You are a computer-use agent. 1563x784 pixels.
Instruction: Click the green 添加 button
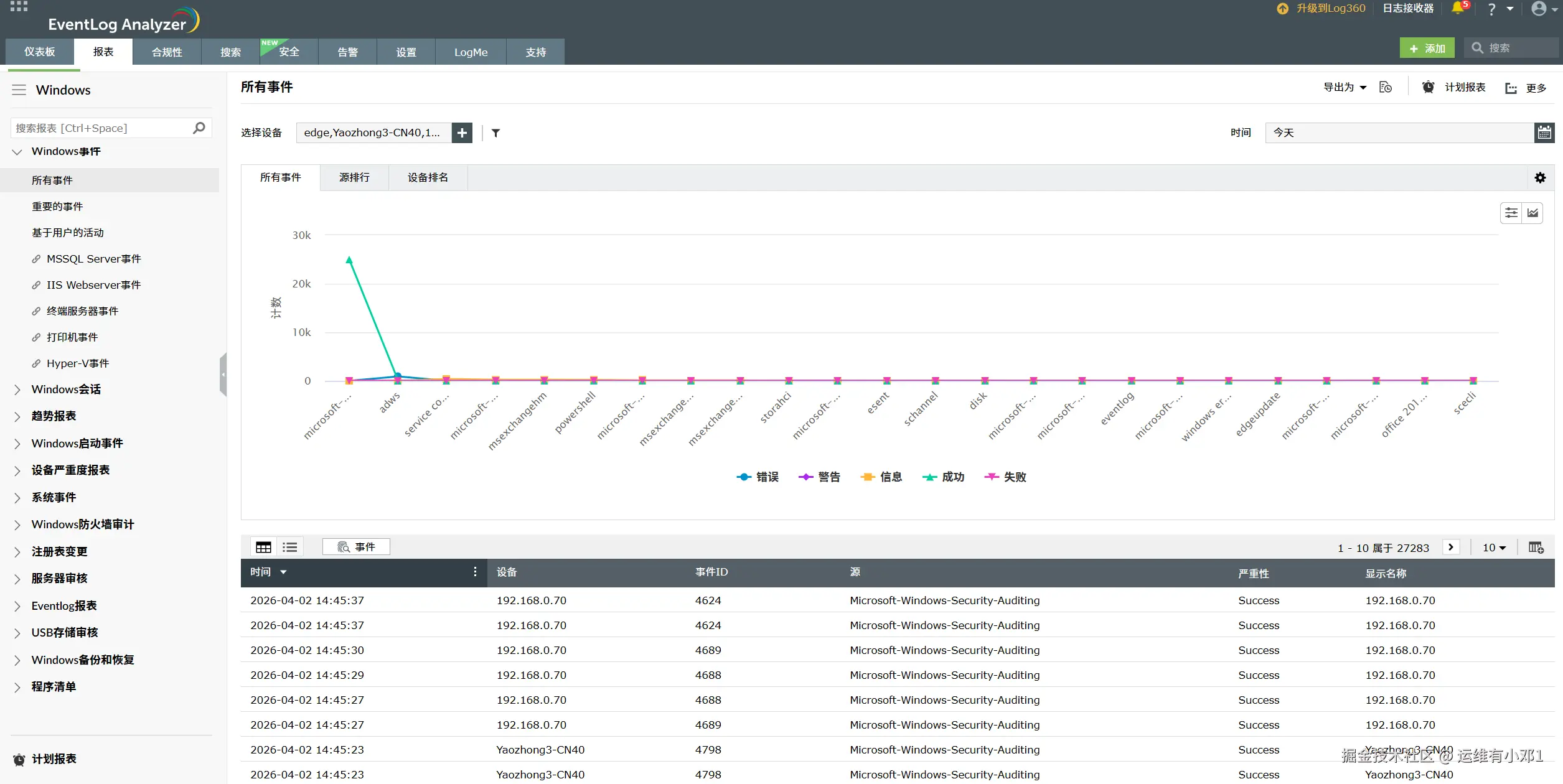pyautogui.click(x=1427, y=49)
